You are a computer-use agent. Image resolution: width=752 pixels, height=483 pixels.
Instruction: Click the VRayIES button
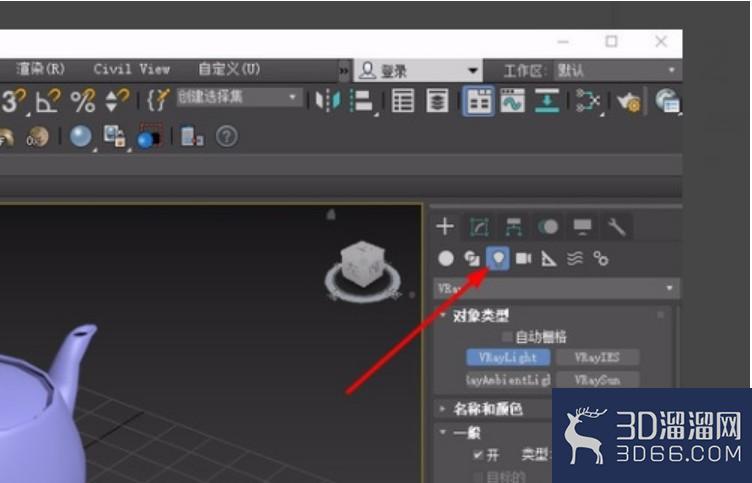coord(597,357)
